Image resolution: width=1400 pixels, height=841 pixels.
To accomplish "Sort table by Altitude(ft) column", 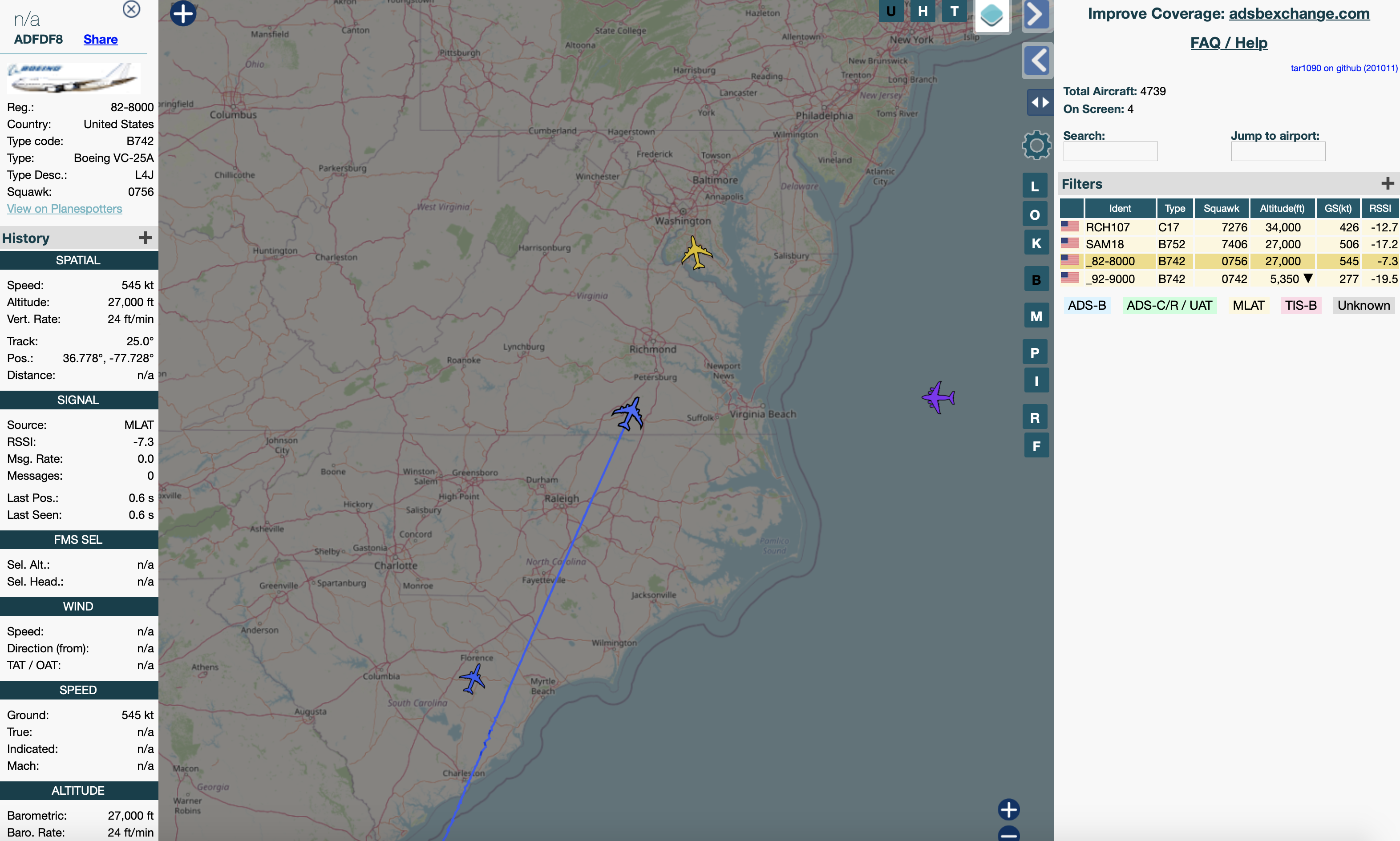I will pos(1282,208).
